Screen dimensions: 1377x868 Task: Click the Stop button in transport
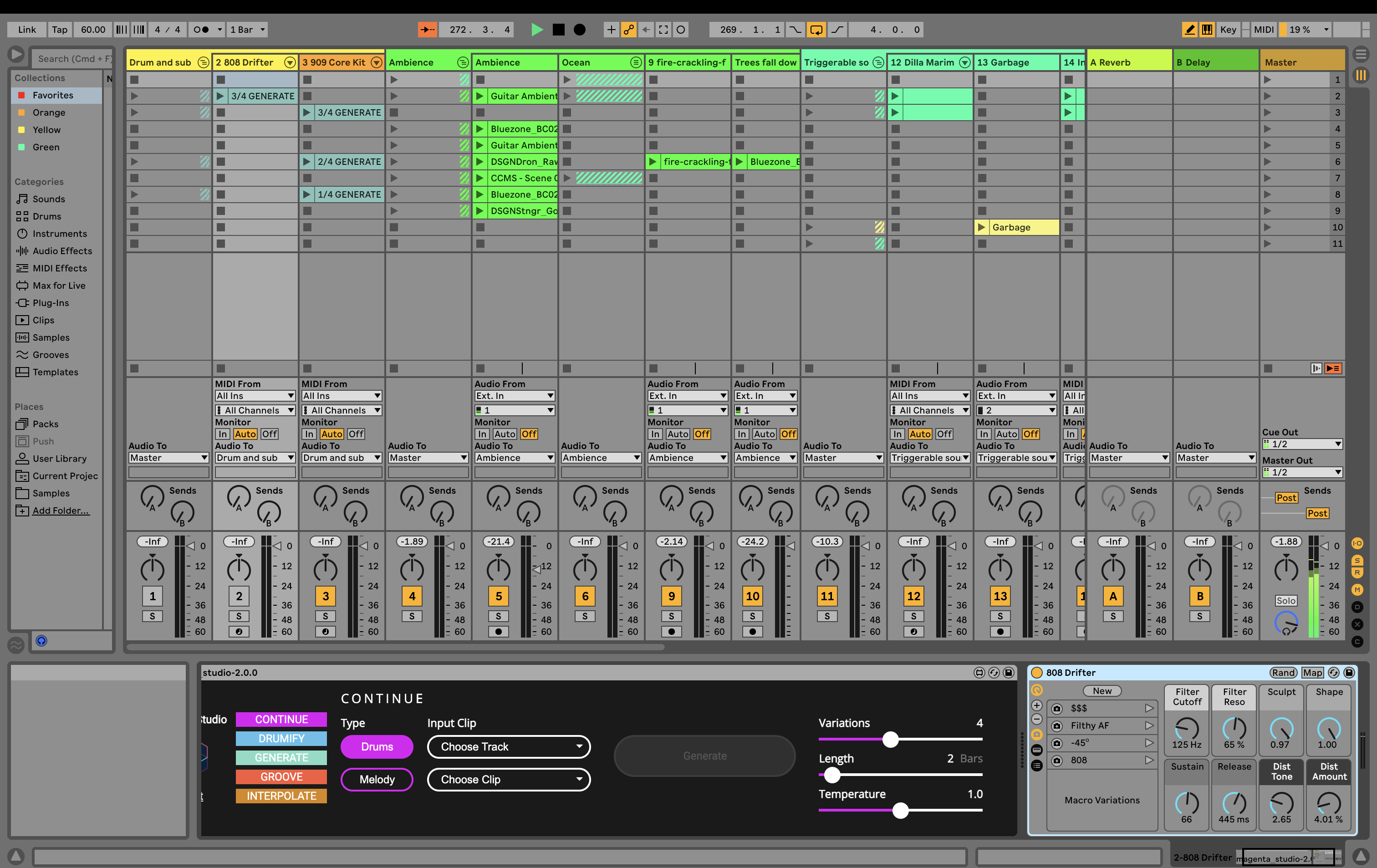point(559,30)
